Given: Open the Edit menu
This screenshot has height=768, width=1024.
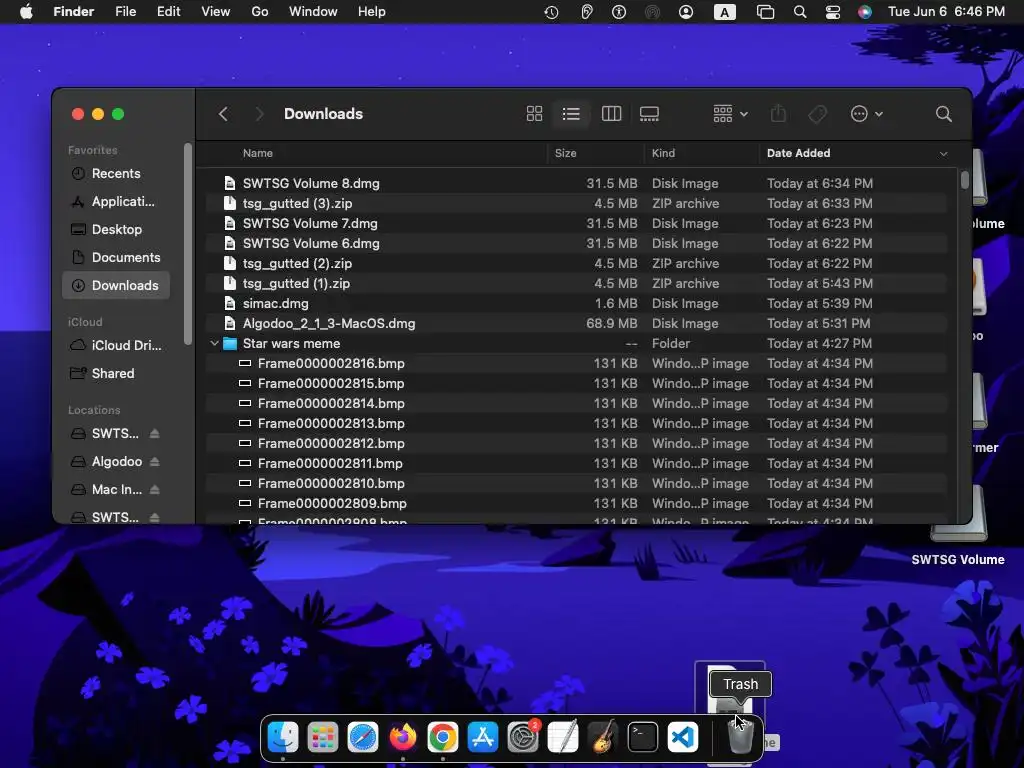Looking at the screenshot, I should (x=168, y=12).
